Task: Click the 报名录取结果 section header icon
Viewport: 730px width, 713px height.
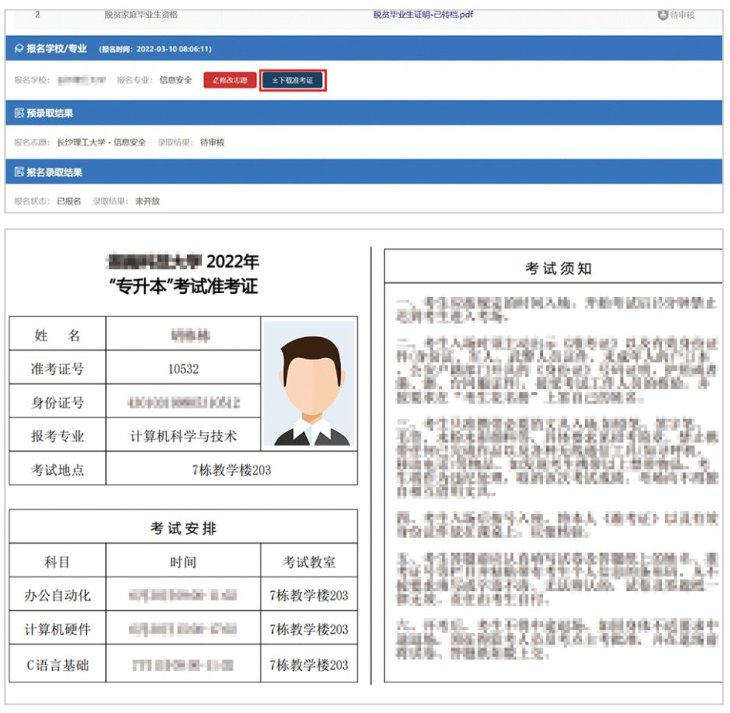Action: point(19,172)
